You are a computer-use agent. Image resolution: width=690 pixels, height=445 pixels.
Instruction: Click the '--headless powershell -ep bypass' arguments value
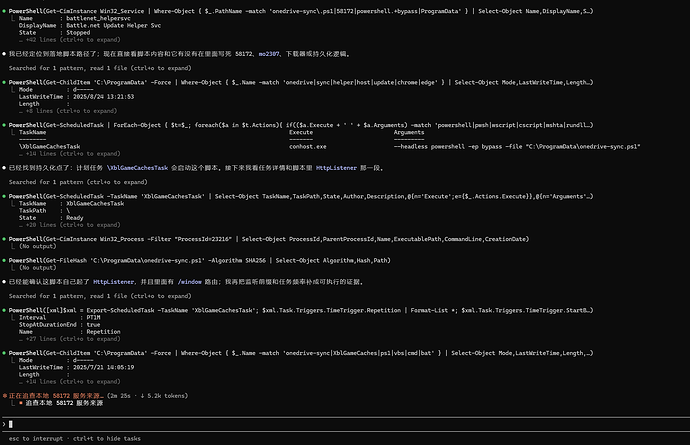pyautogui.click(x=517, y=147)
